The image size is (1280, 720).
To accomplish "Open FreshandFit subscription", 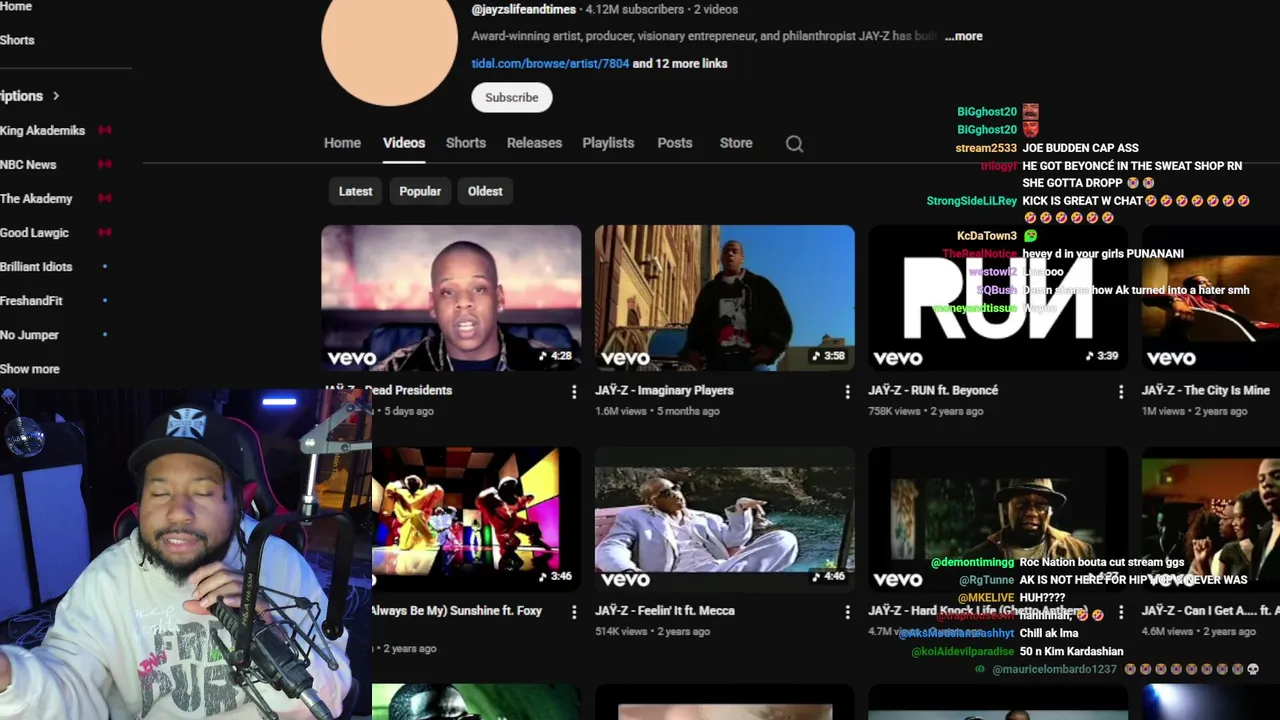I will click(31, 301).
